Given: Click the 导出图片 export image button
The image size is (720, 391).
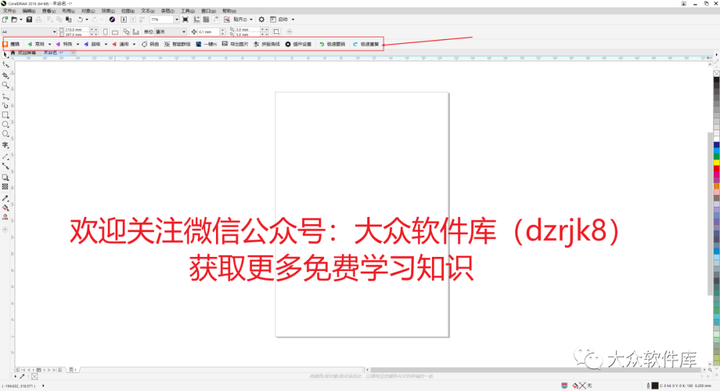Looking at the screenshot, I should (x=235, y=44).
